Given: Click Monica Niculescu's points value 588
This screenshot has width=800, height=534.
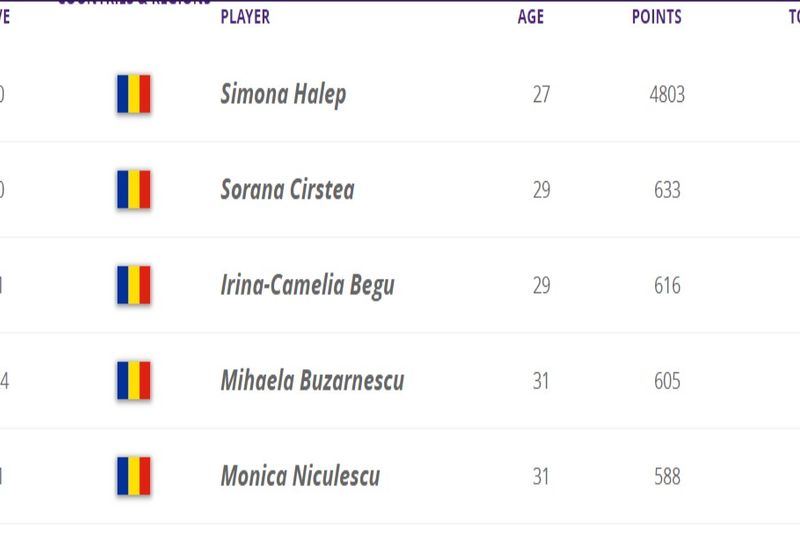Looking at the screenshot, I should (667, 477).
